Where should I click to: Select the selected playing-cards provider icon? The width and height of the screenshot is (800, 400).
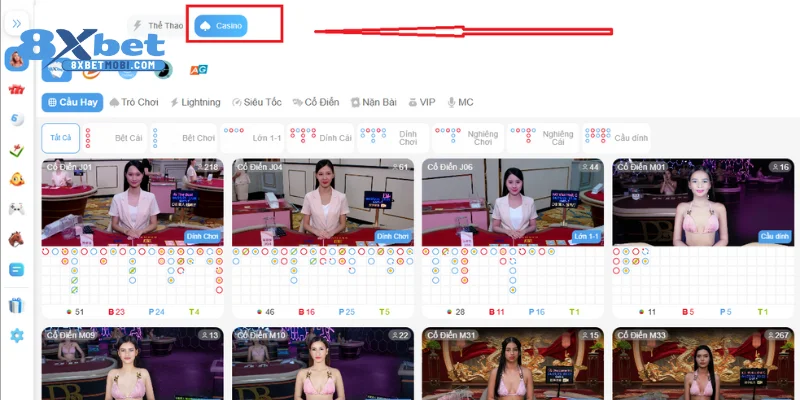click(56, 70)
